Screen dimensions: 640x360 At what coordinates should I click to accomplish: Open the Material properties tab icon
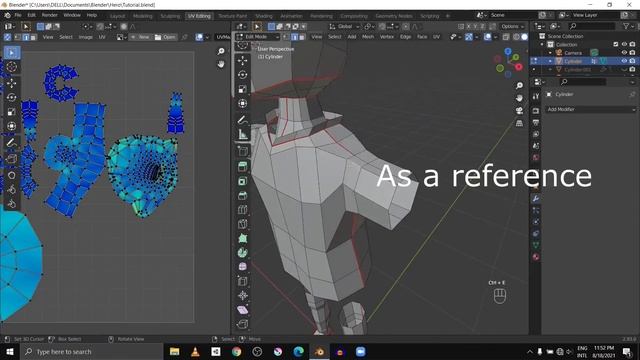tap(536, 257)
